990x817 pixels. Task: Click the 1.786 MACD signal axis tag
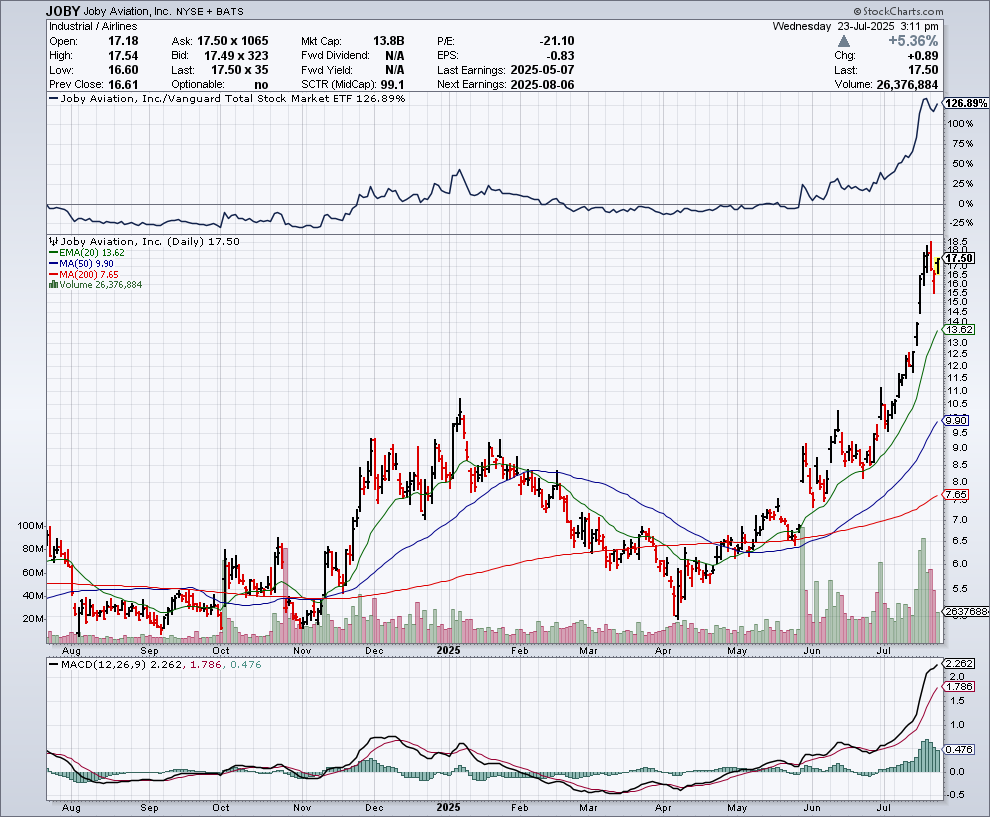[958, 686]
